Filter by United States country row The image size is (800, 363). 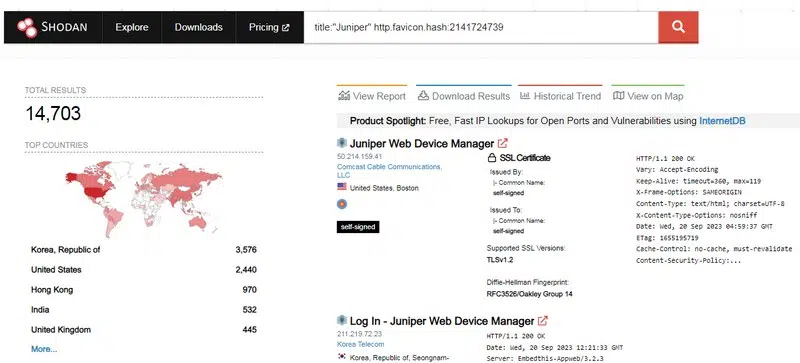coord(144,270)
